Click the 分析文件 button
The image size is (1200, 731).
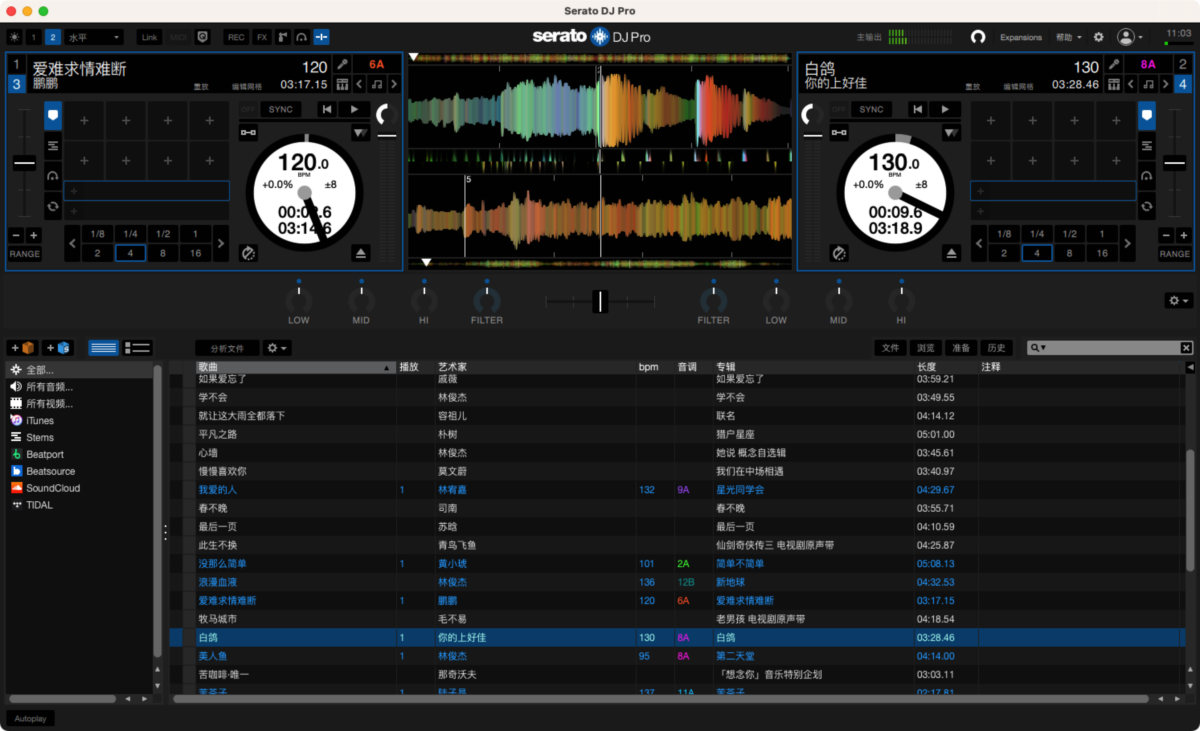tap(228, 348)
